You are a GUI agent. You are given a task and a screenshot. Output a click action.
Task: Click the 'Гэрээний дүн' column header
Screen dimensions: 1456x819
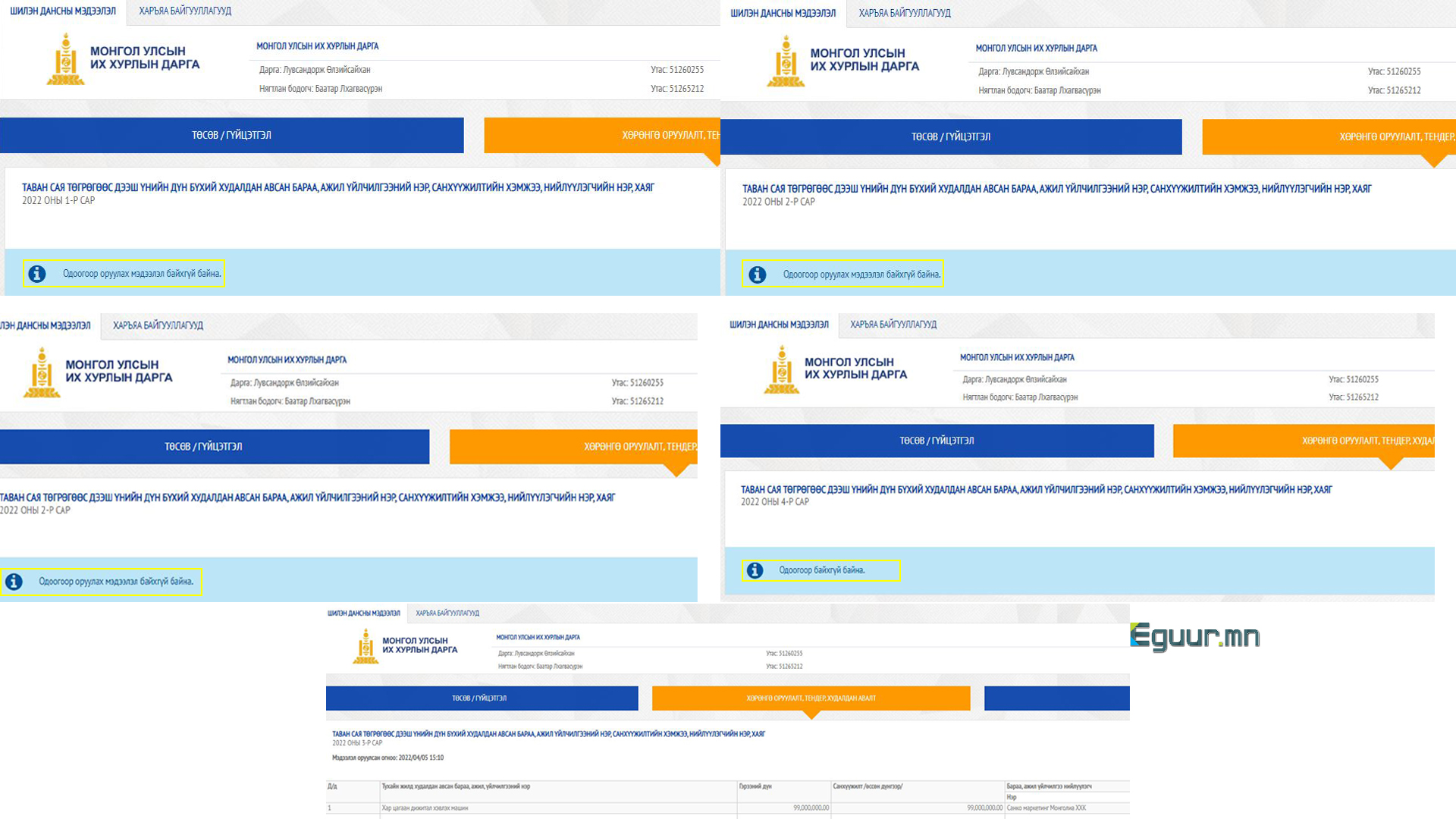(755, 786)
